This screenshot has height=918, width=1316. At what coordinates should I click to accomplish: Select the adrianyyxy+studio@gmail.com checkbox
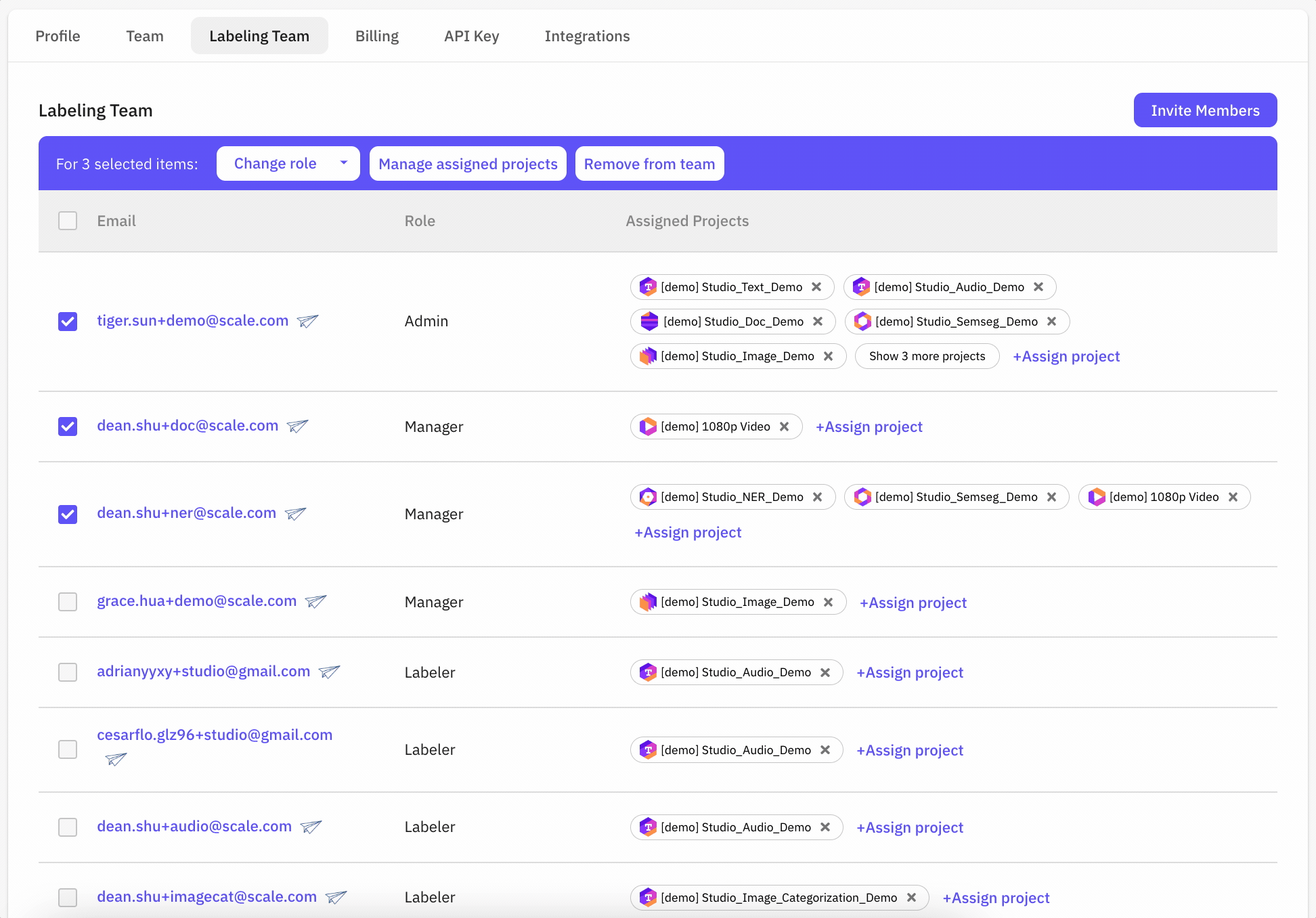pyautogui.click(x=68, y=672)
